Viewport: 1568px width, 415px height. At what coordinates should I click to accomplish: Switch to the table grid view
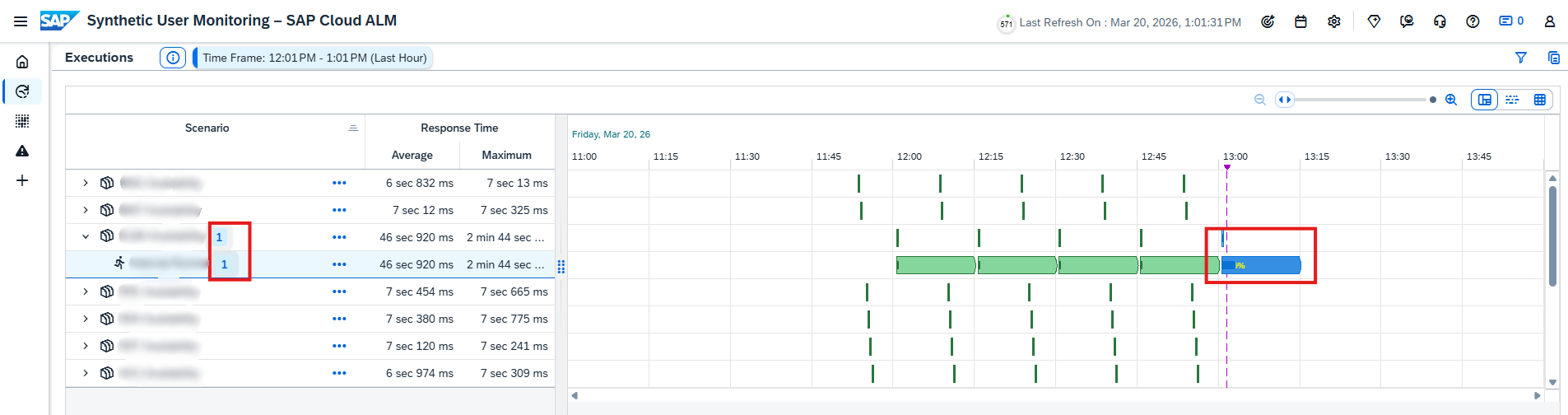[x=1539, y=100]
